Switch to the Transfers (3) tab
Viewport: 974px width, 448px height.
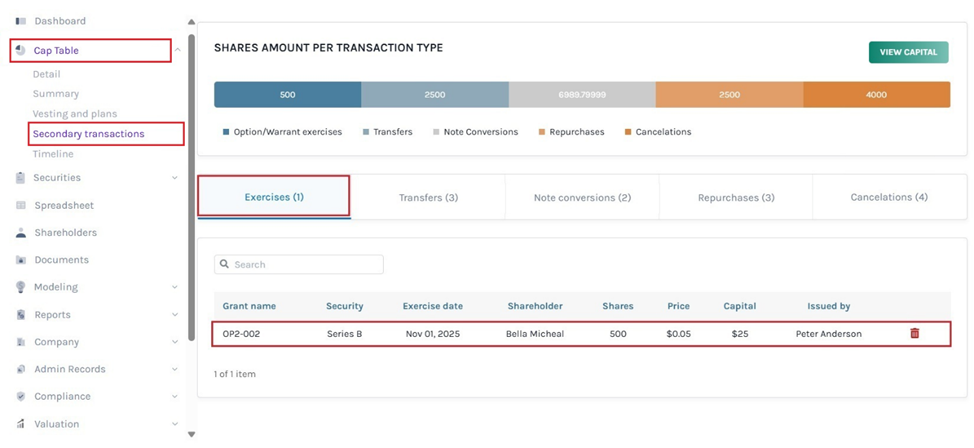pyautogui.click(x=428, y=198)
